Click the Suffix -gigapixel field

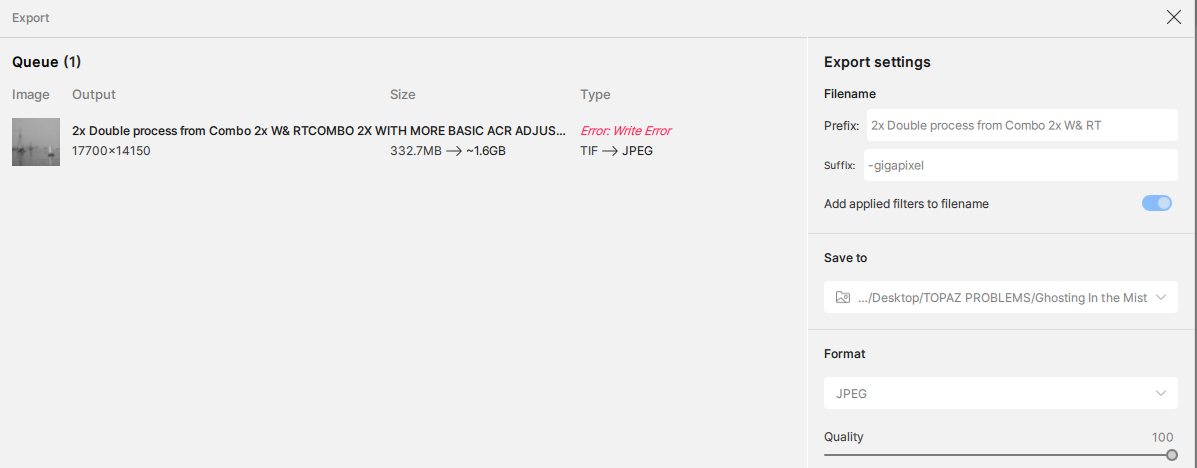coord(1020,165)
